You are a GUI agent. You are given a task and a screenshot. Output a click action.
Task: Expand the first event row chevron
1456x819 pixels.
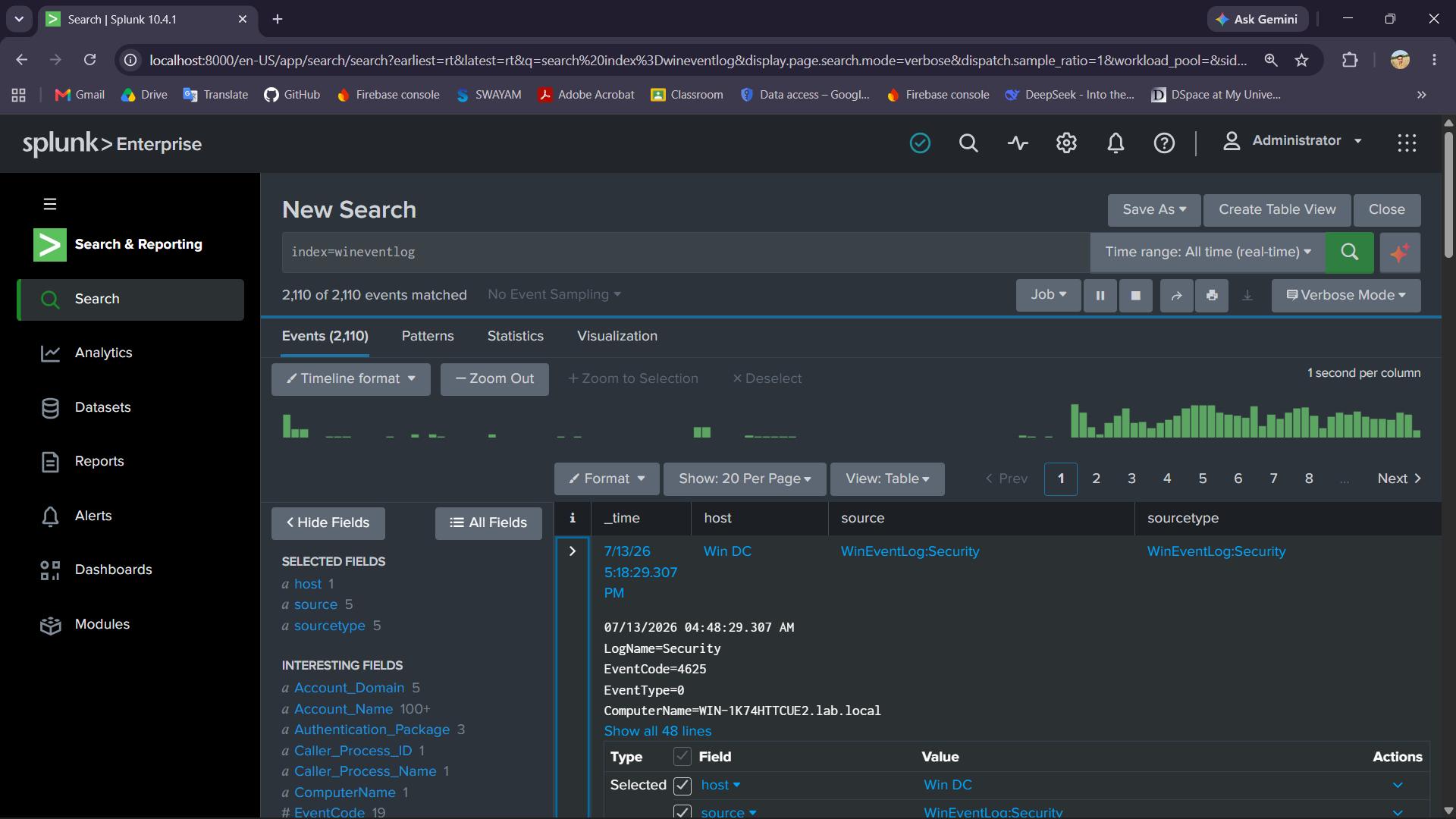573,551
